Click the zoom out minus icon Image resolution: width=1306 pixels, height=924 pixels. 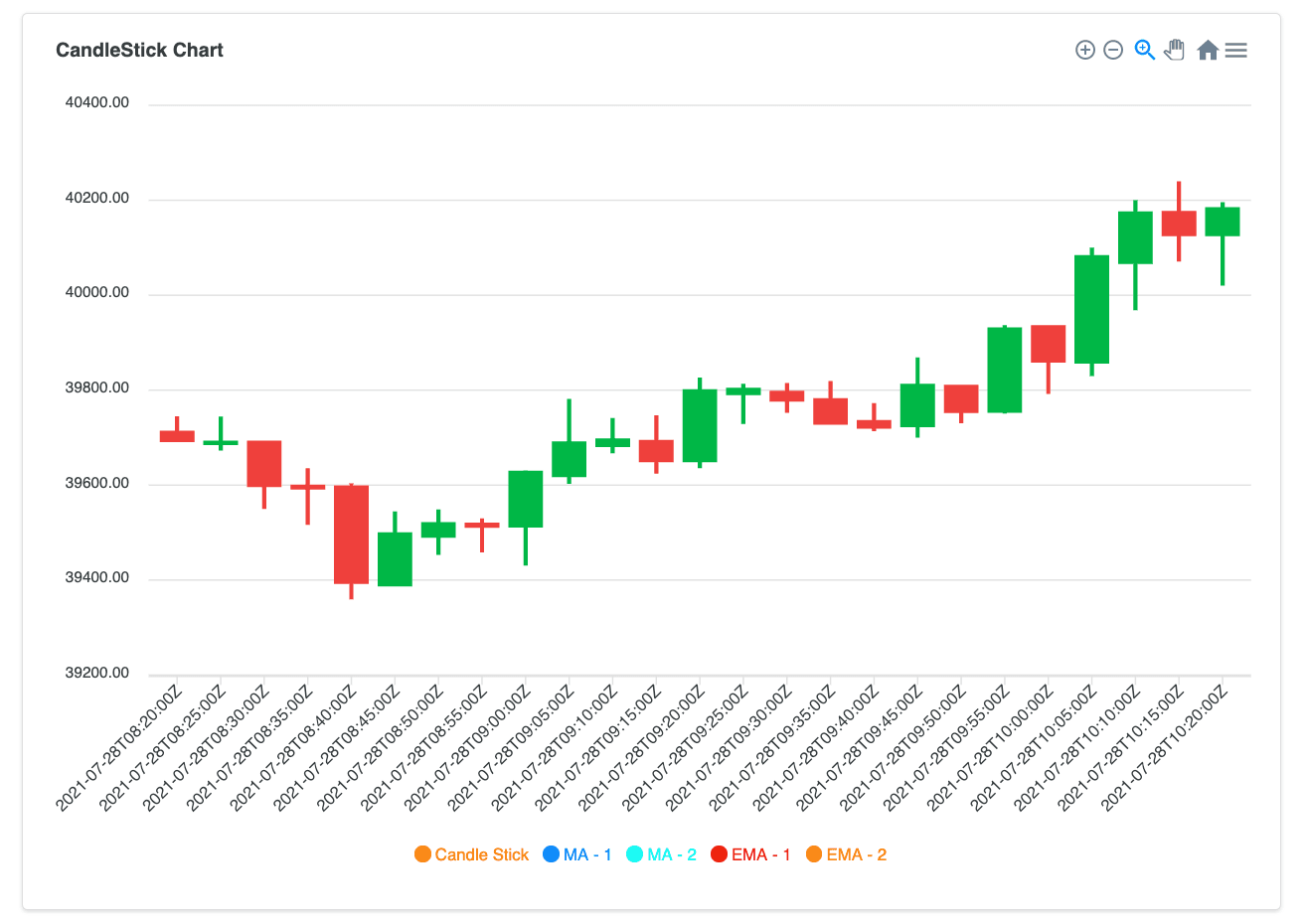pos(1113,50)
